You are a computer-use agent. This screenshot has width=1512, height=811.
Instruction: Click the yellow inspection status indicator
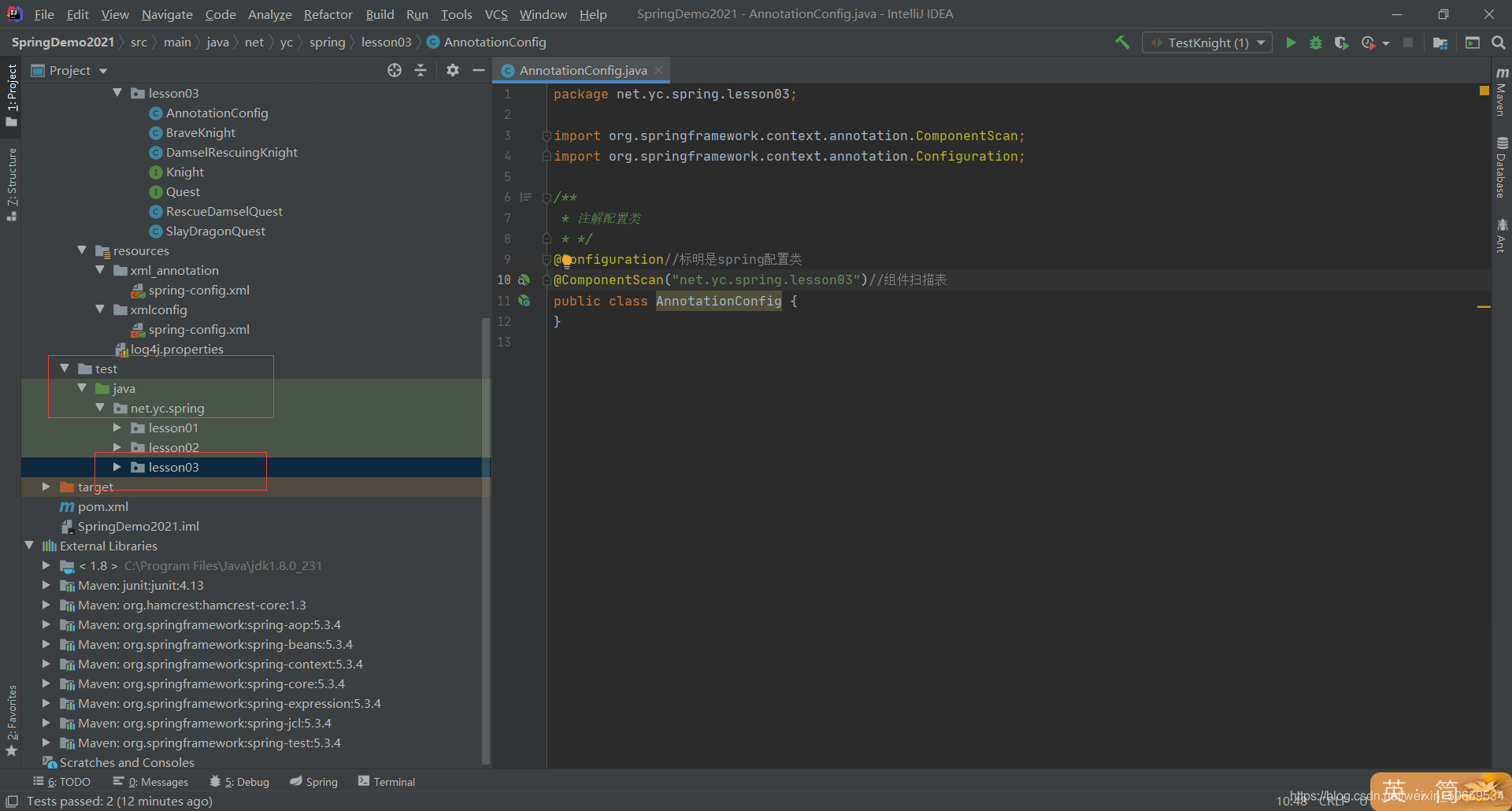1484,91
